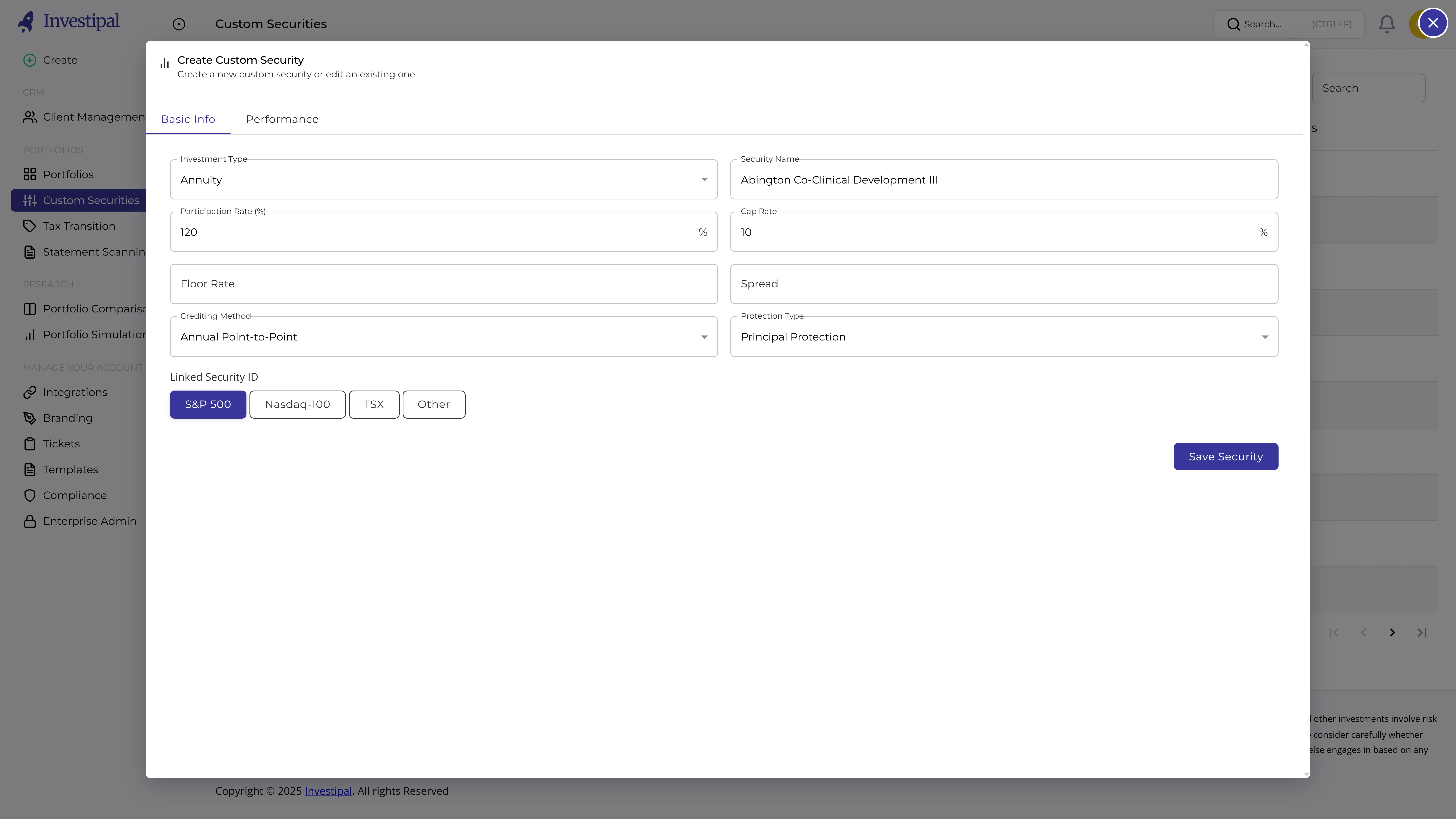The width and height of the screenshot is (1456, 819).
Task: Click the Linked Security ID label
Action: (x=214, y=377)
